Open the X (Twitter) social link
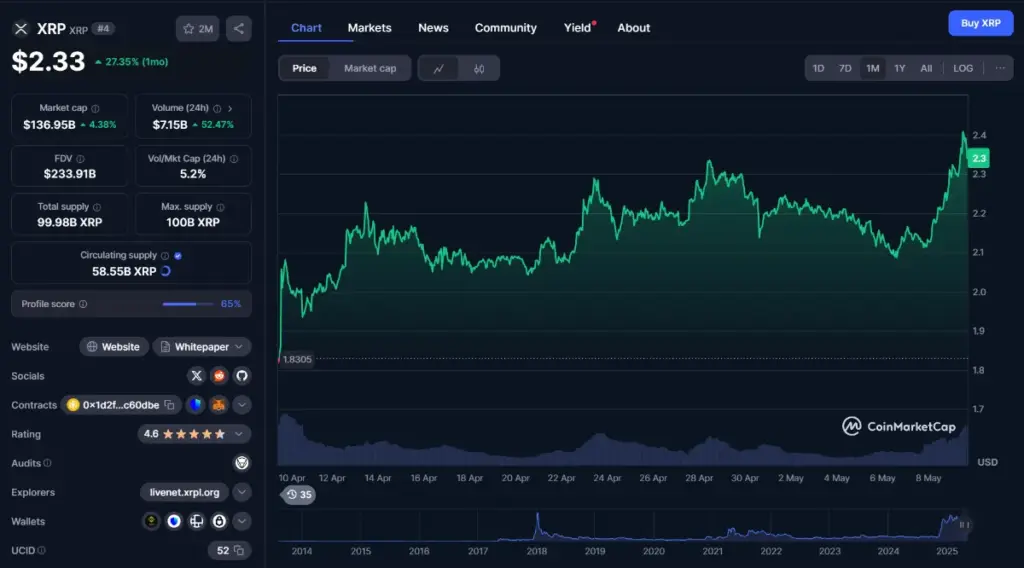 point(196,375)
